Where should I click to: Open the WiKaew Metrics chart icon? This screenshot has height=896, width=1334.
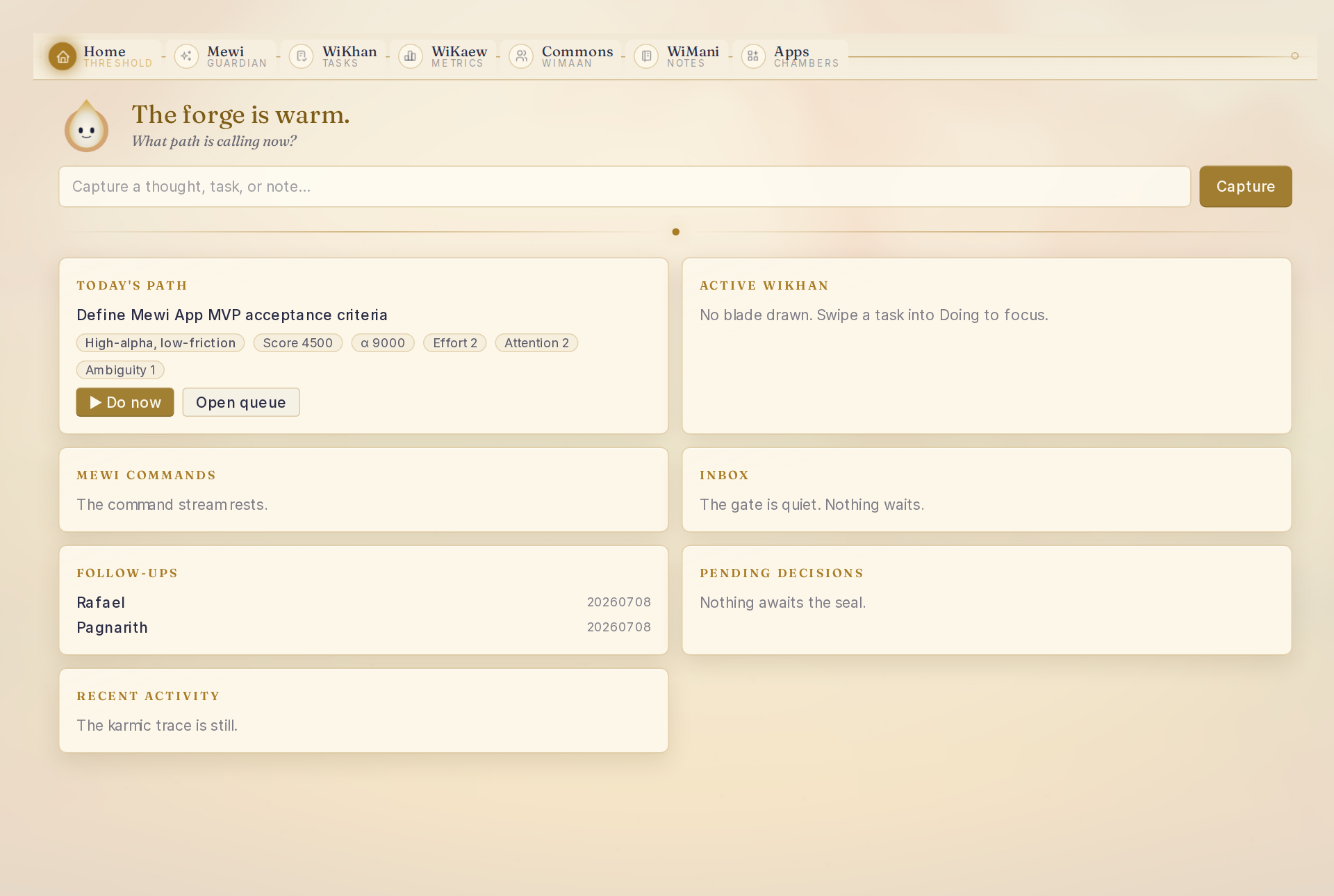pyautogui.click(x=411, y=56)
